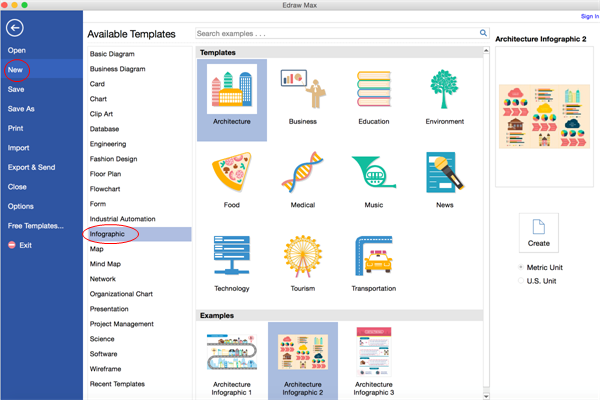
Task: Select the Flowchart category
Action: click(x=105, y=189)
